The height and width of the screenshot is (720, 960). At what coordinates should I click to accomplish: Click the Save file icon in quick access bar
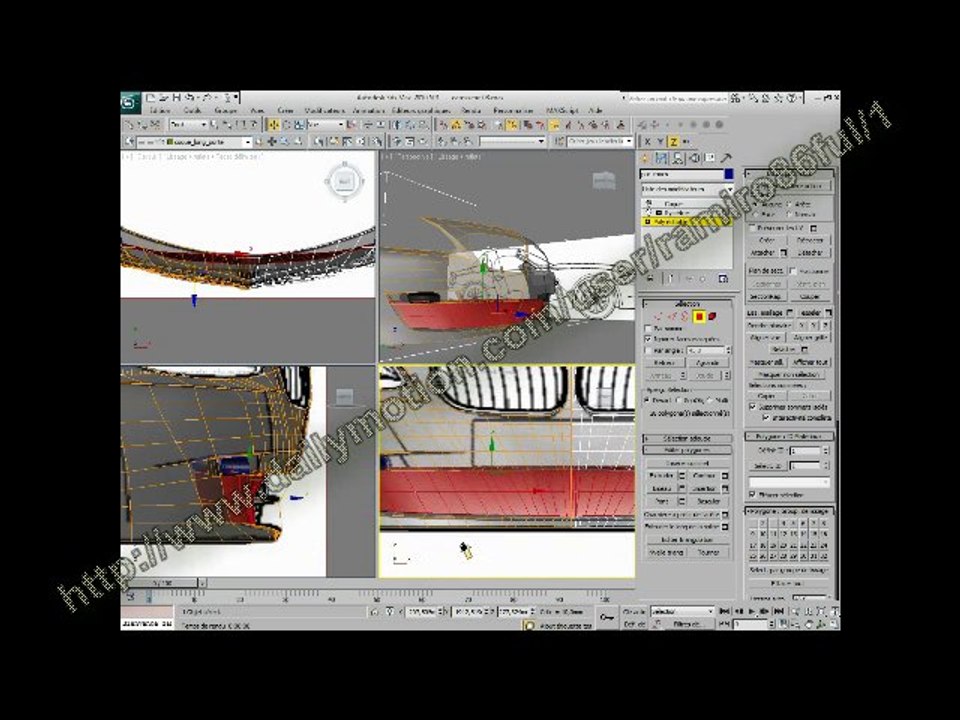tap(176, 97)
